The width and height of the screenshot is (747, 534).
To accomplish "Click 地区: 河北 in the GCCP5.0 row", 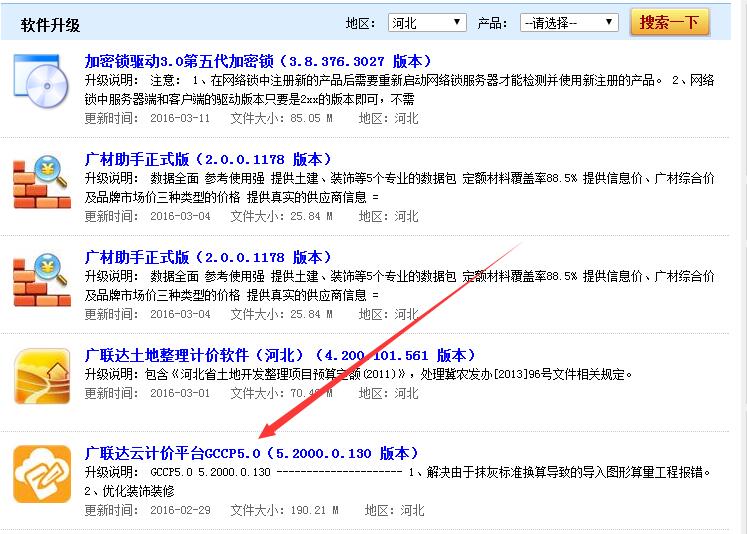I will click(394, 510).
